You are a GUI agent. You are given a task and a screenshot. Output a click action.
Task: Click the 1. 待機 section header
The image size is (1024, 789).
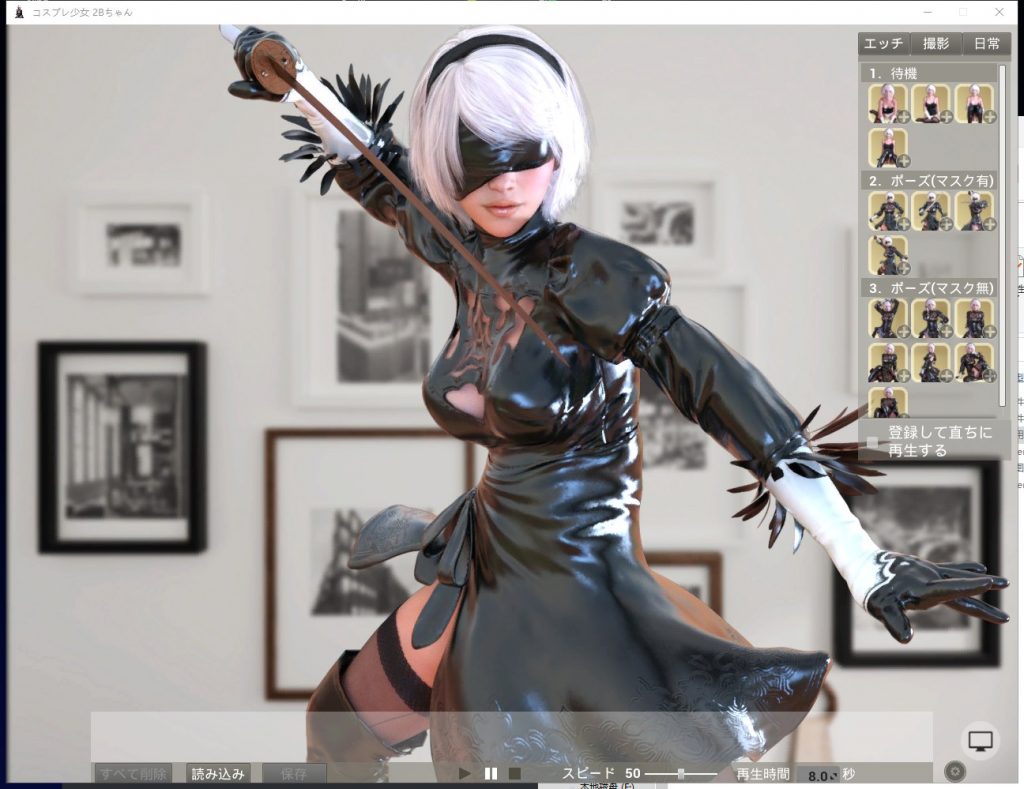(929, 73)
